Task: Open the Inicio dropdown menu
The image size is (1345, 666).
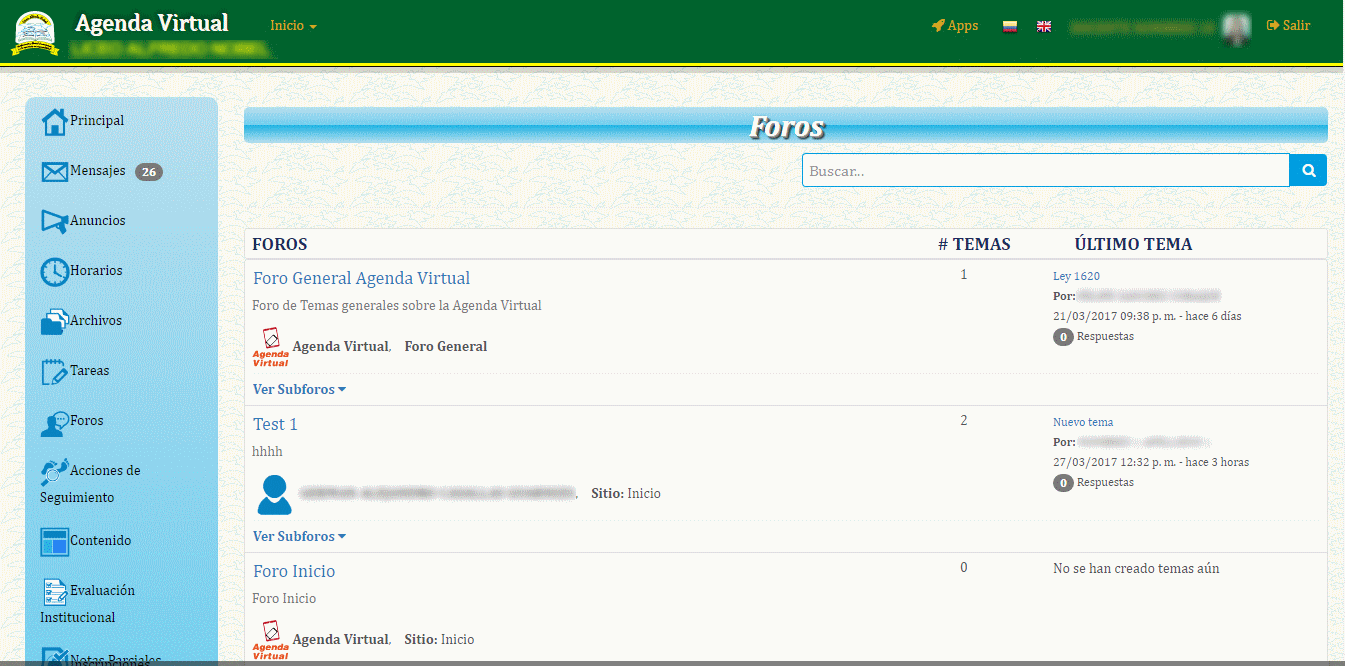Action: click(293, 26)
